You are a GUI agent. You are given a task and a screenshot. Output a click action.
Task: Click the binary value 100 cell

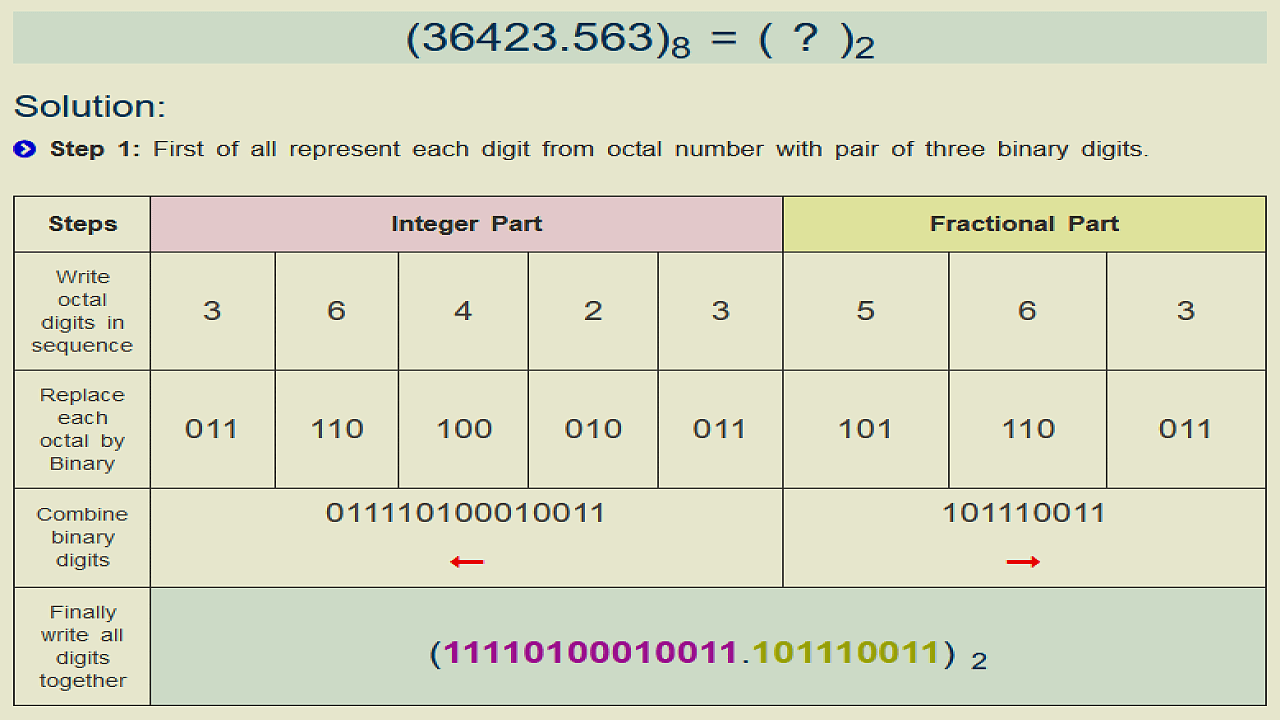pyautogui.click(x=463, y=428)
